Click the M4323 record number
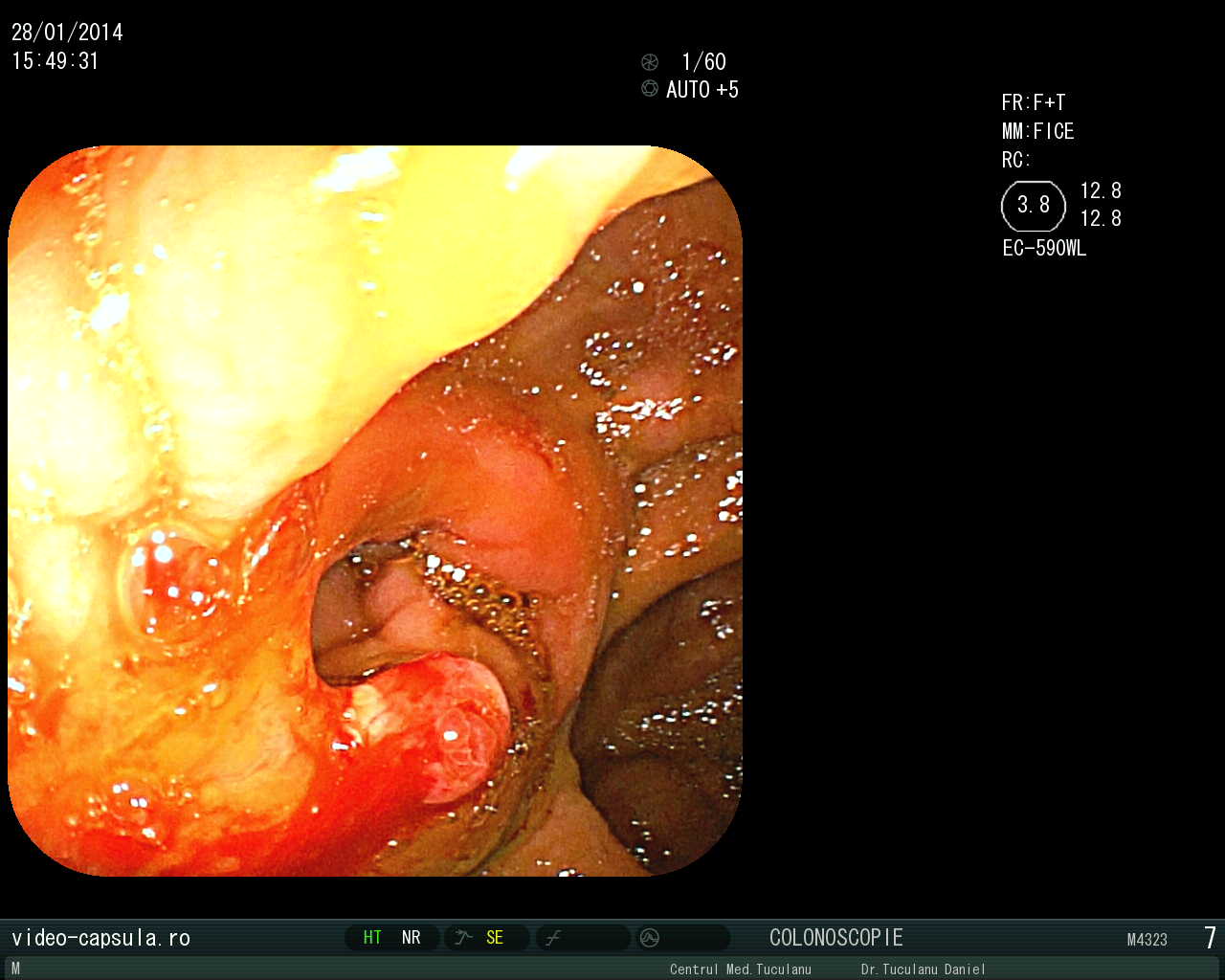This screenshot has width=1225, height=980. pyautogui.click(x=1147, y=940)
